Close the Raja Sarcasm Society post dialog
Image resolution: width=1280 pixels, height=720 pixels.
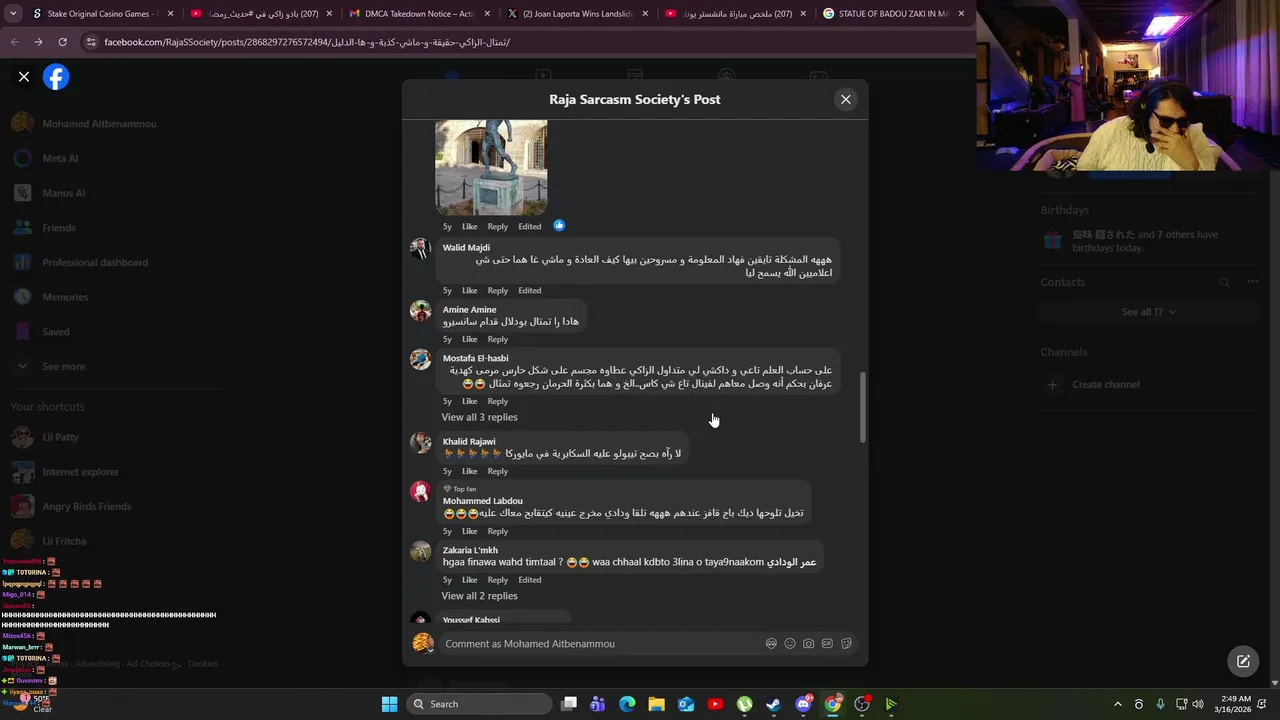click(x=846, y=99)
